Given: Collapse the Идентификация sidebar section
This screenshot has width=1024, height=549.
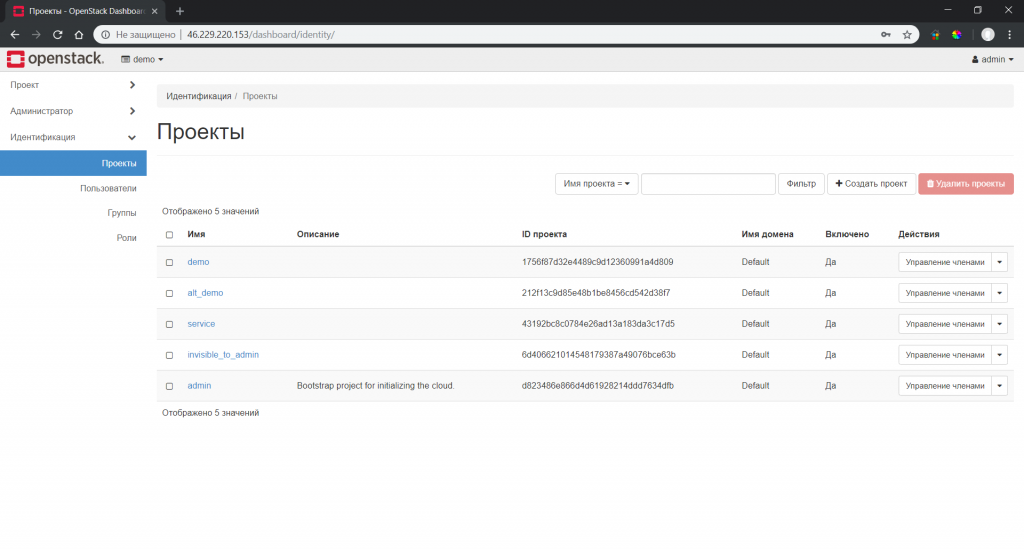Looking at the screenshot, I should click(73, 137).
